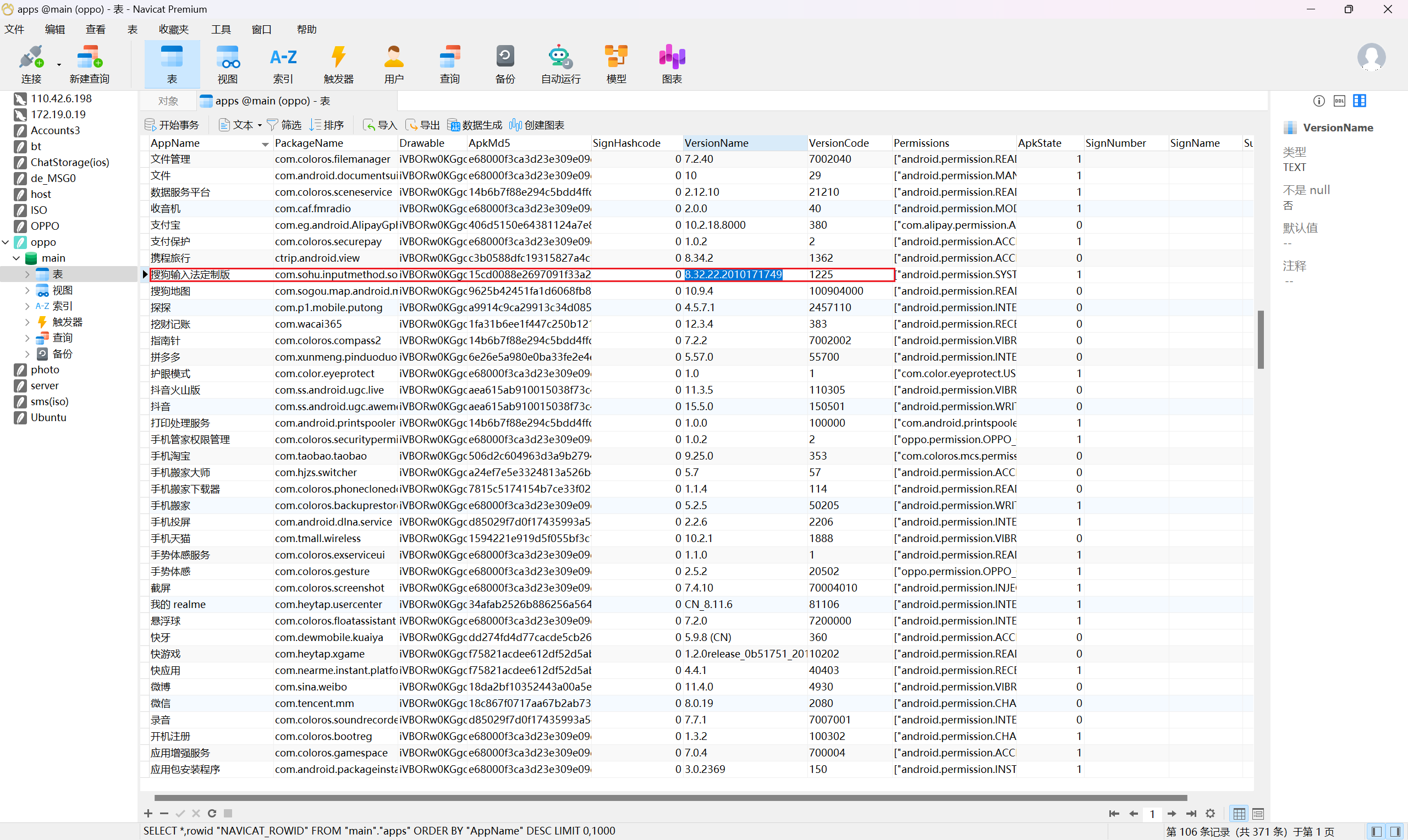This screenshot has height=840, width=1408.
Task: Click the refresh icon in bottom bar
Action: coord(212,814)
